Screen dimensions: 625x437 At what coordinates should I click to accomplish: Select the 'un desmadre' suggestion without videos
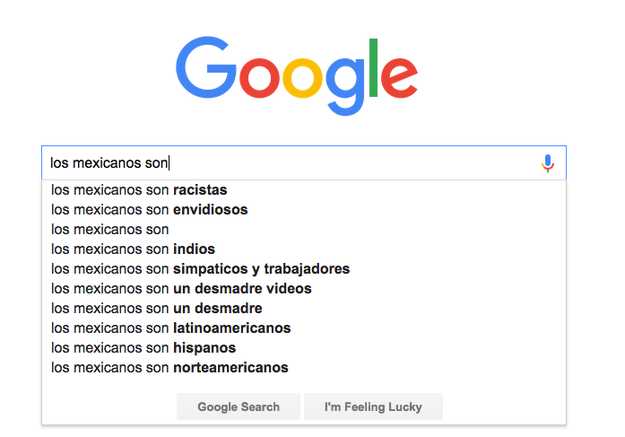304,308
